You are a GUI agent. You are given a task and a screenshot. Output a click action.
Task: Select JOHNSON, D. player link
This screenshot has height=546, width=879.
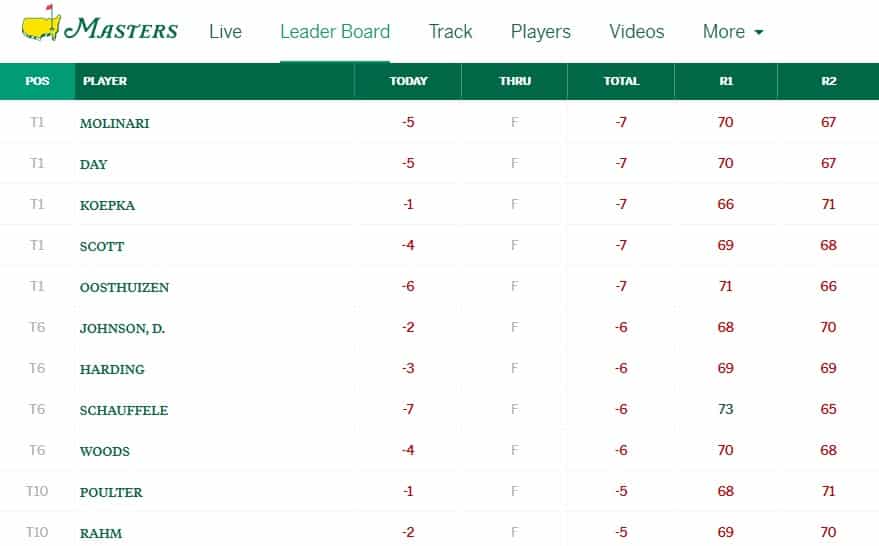click(122, 328)
